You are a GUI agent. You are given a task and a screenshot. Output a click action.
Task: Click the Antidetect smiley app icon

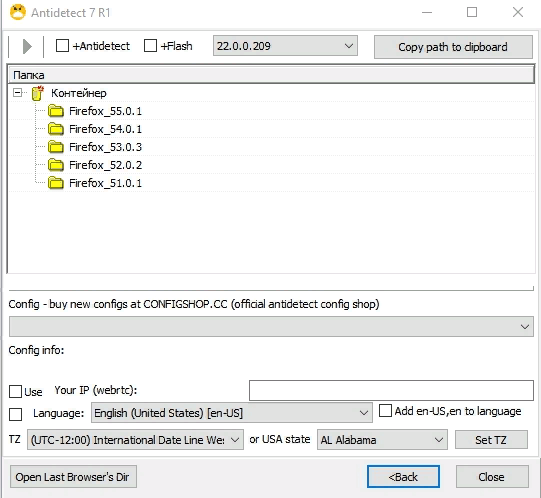point(18,12)
